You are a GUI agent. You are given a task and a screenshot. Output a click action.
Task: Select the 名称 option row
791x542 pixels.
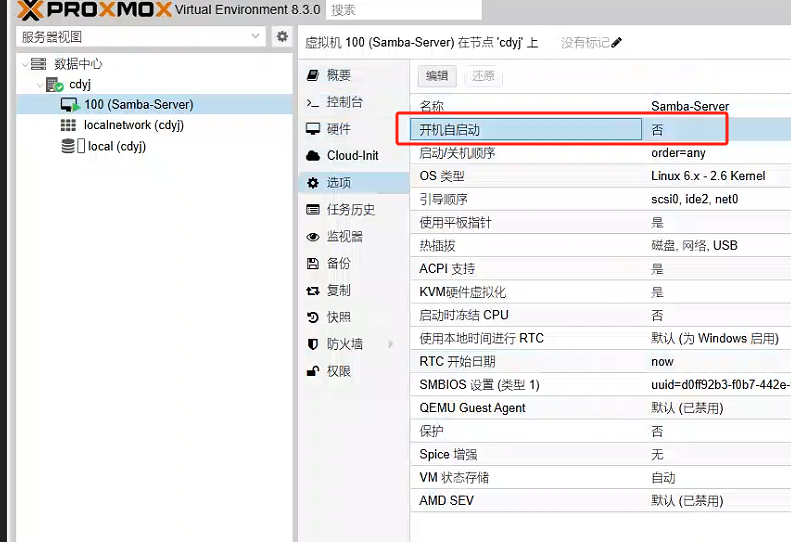tap(600, 106)
